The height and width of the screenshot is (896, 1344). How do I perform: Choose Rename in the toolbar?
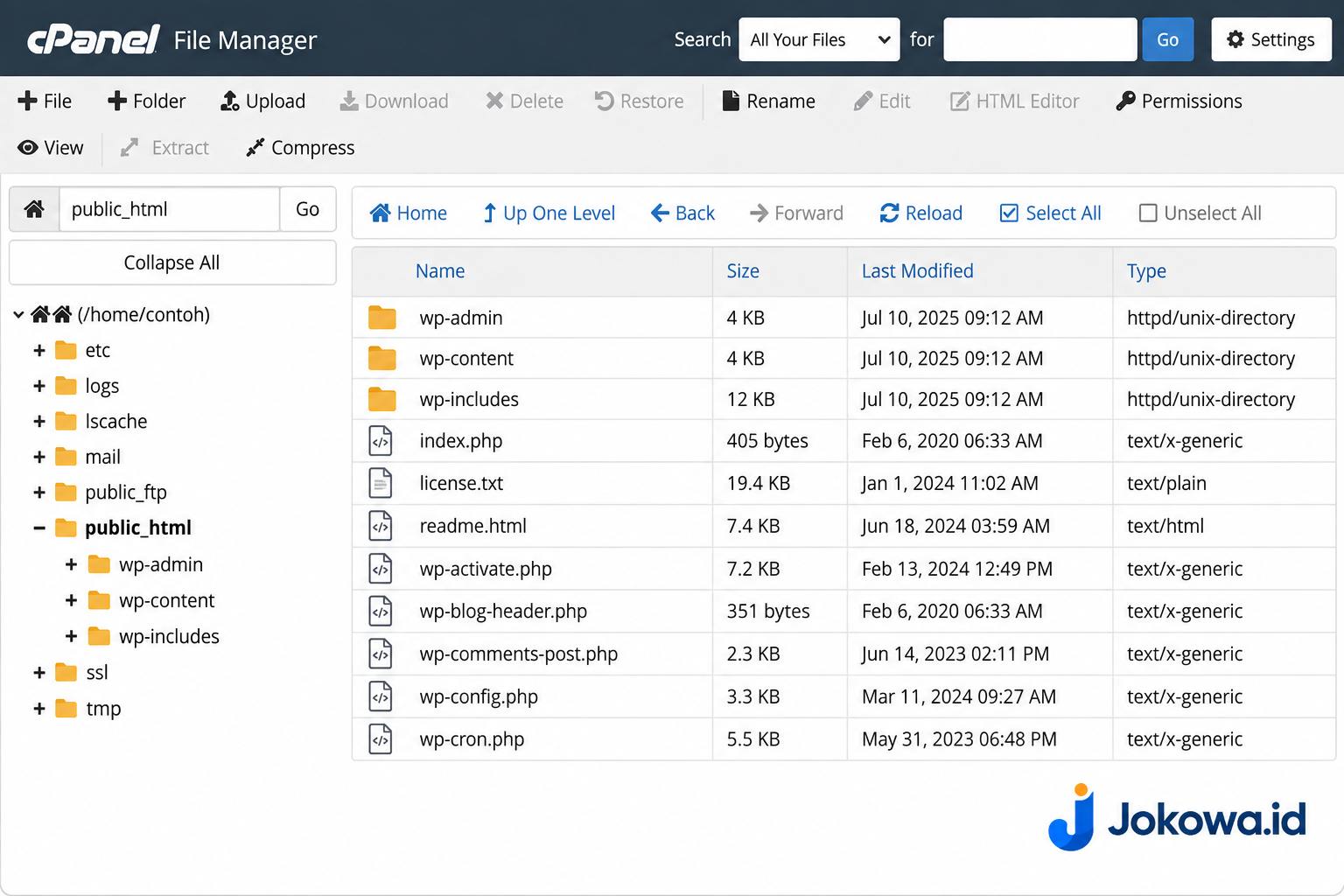click(x=768, y=101)
